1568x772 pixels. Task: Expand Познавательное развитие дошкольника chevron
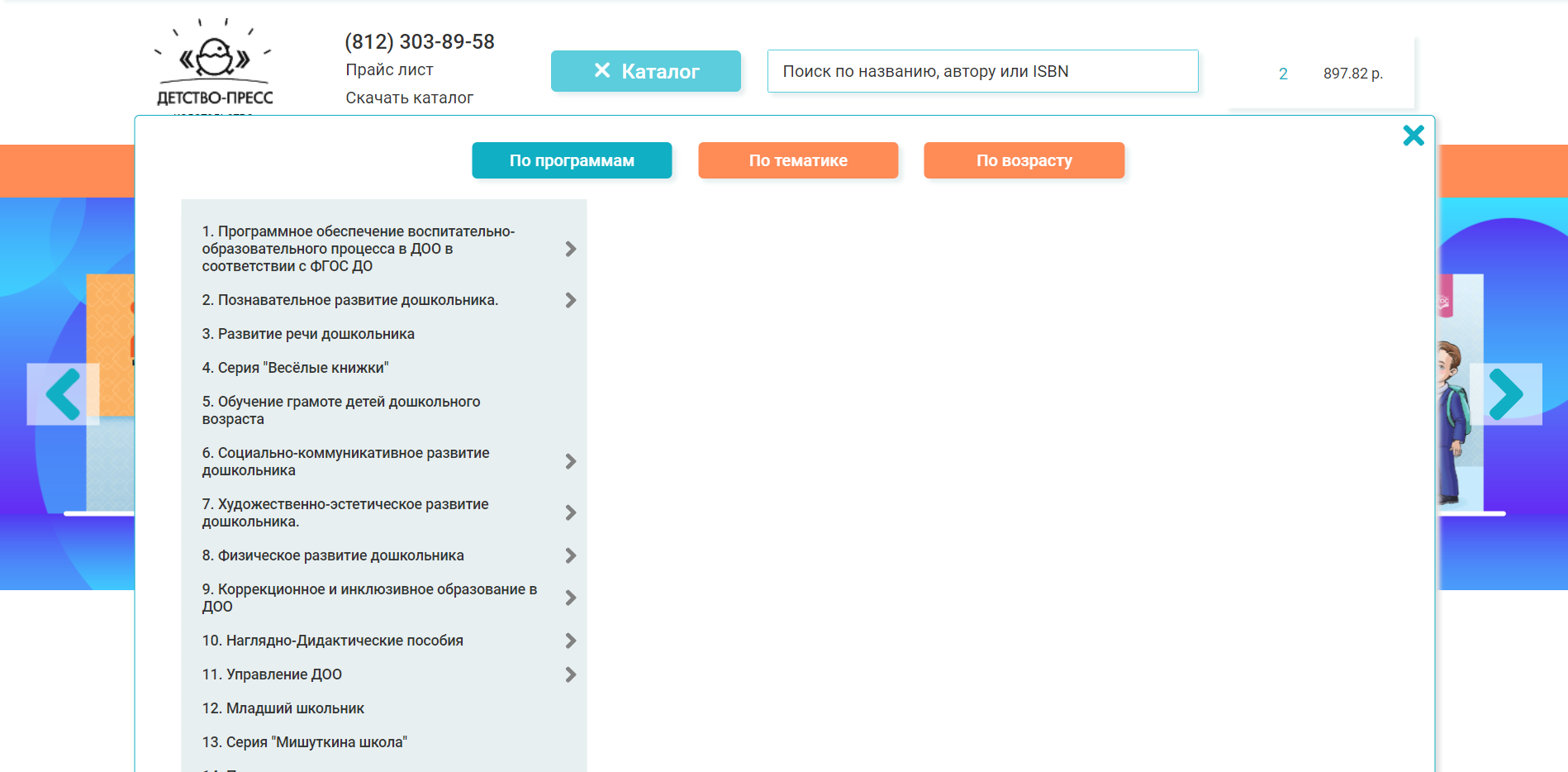pos(571,300)
